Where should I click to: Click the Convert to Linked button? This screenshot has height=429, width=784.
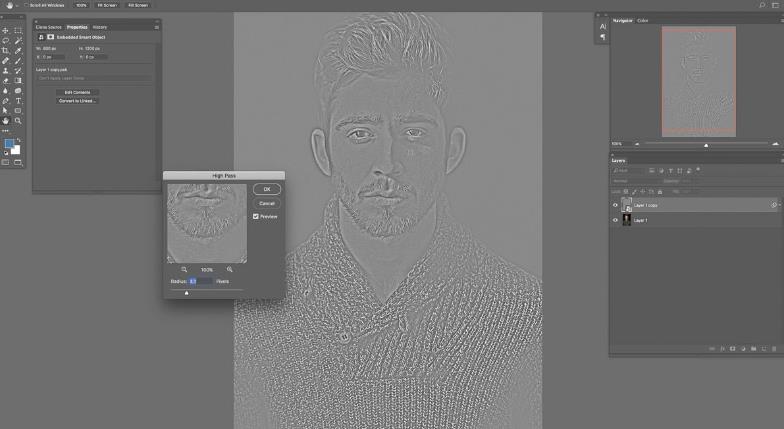tap(77, 100)
